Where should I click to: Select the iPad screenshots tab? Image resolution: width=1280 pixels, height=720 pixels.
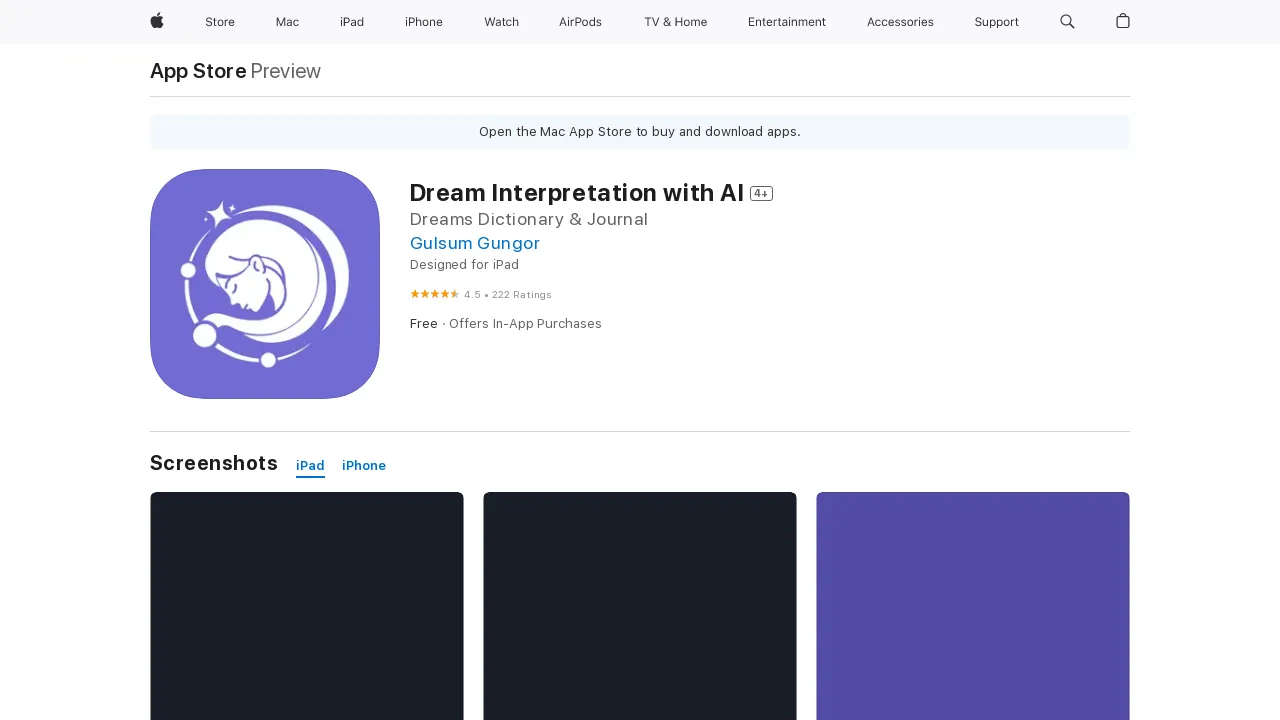tap(310, 465)
